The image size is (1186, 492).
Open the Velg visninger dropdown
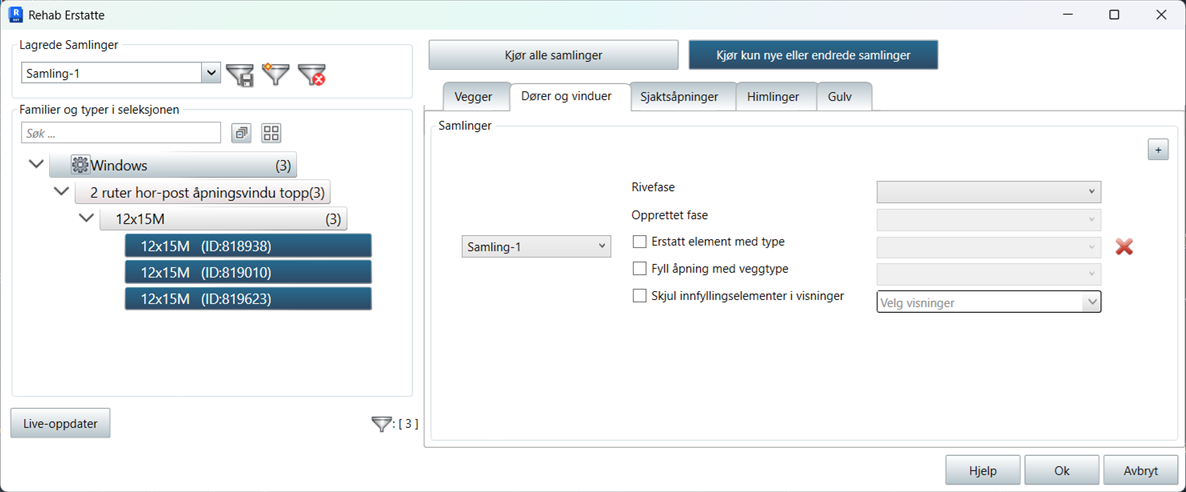point(988,302)
